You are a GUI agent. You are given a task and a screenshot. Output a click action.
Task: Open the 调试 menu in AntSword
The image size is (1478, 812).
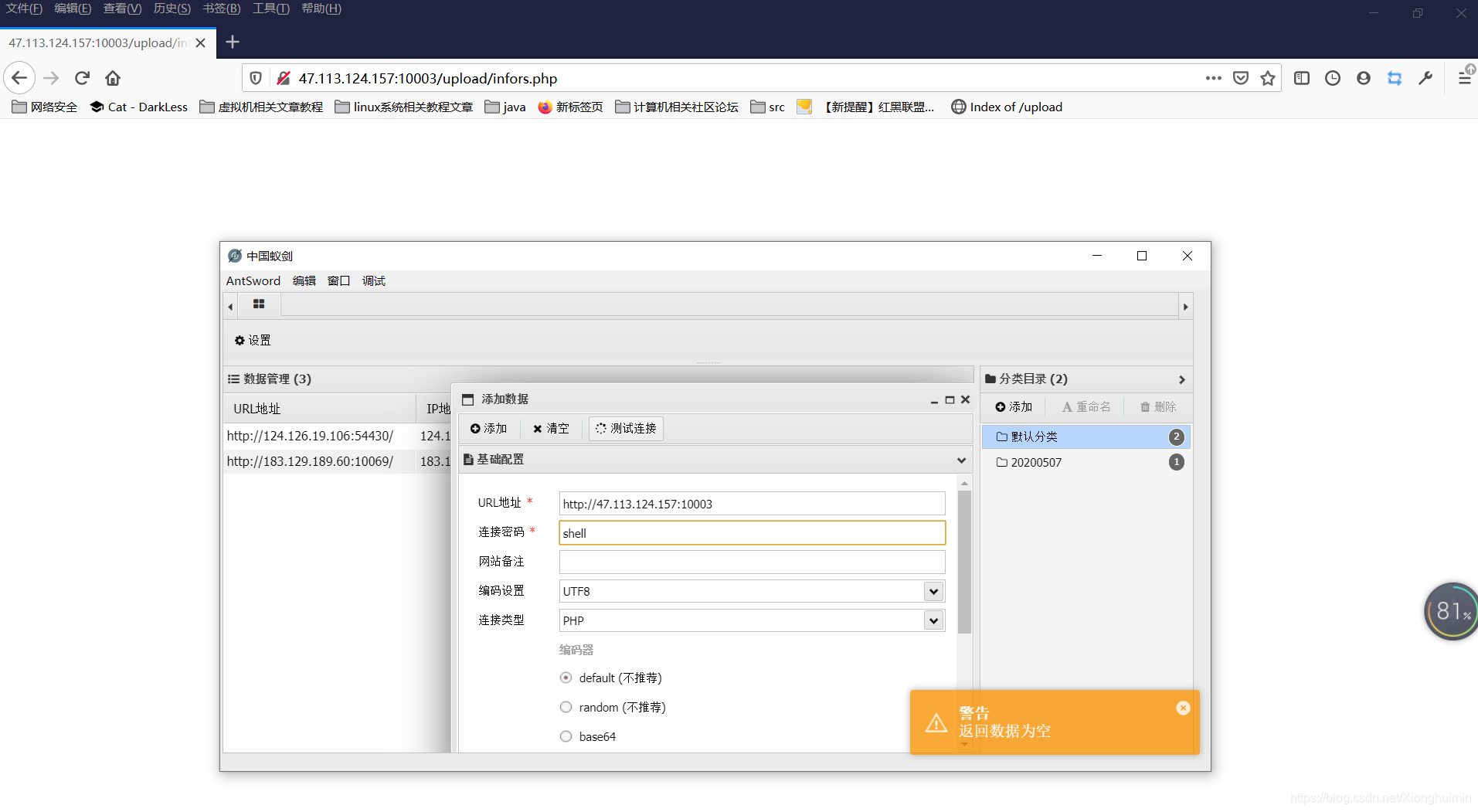[x=374, y=280]
